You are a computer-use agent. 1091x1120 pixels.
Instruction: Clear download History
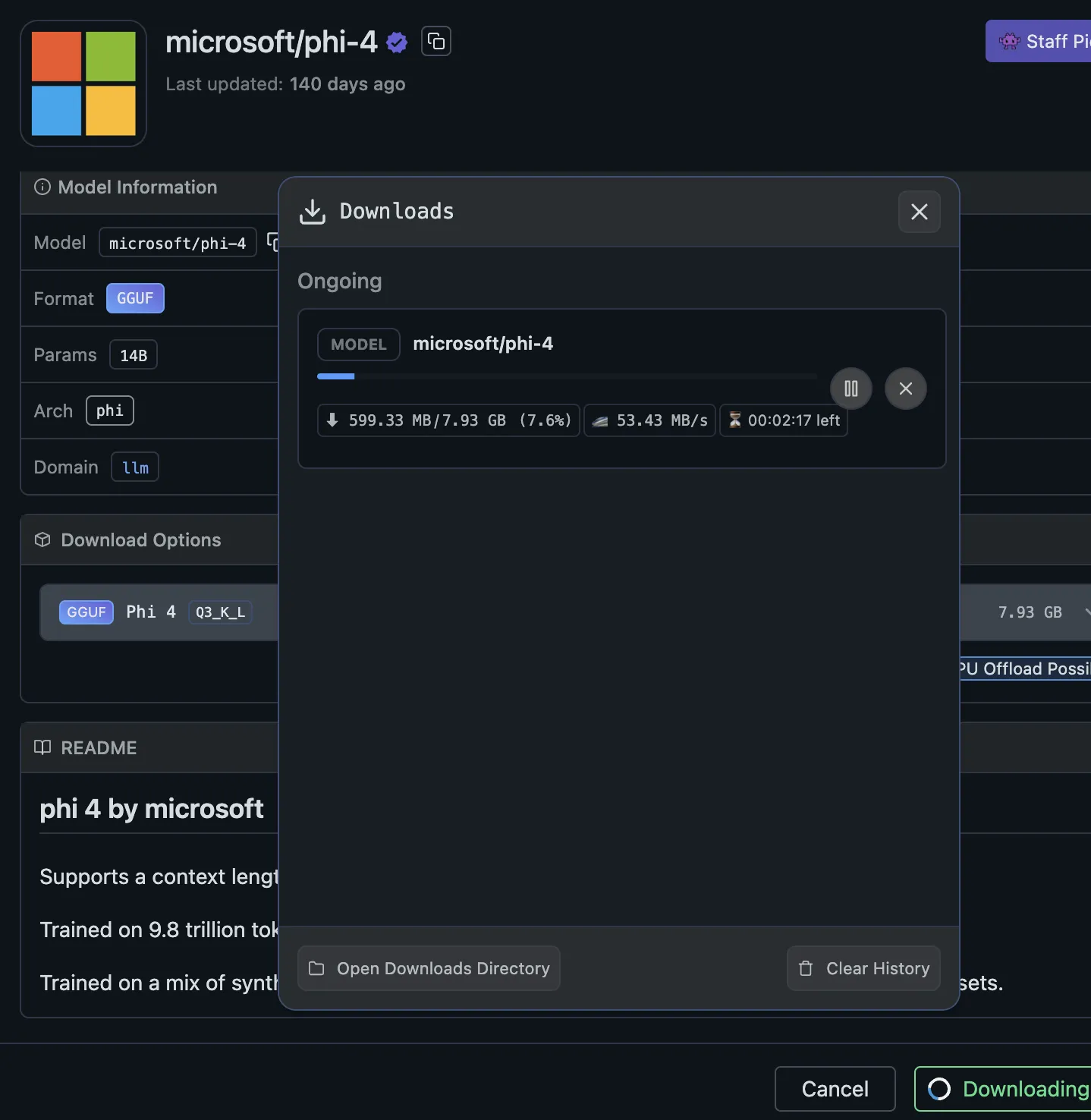click(863, 968)
